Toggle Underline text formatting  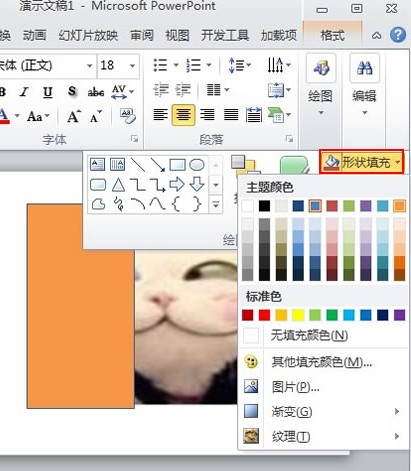[48, 92]
